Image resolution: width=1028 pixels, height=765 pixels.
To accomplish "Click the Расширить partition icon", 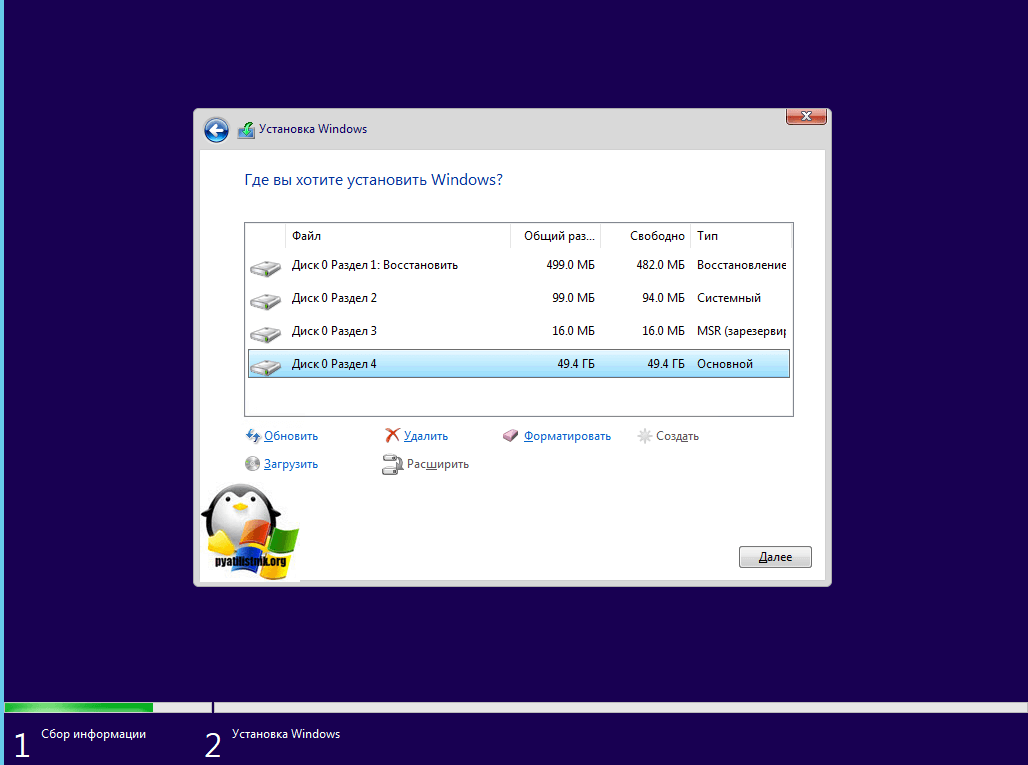I will coord(392,464).
